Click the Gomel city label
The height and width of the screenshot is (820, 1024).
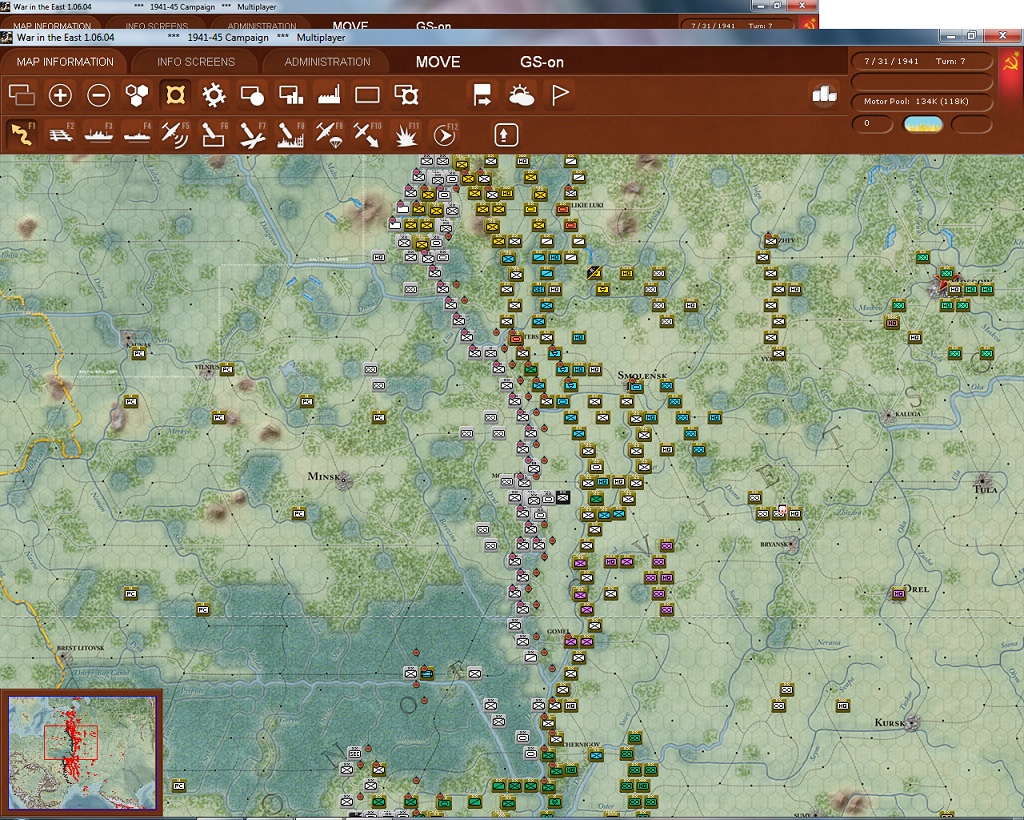(558, 631)
